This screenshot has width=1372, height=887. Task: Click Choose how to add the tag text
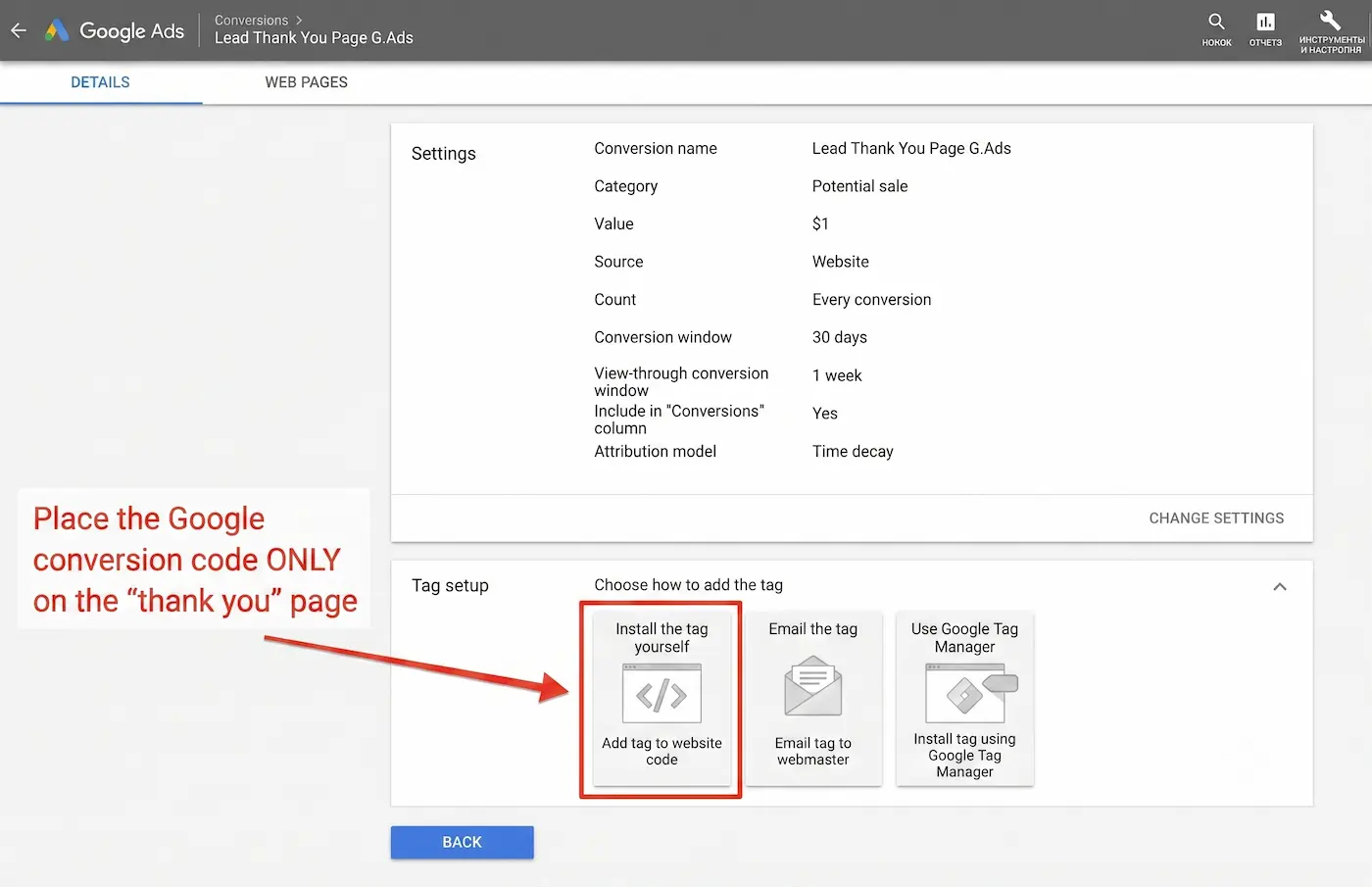point(688,585)
